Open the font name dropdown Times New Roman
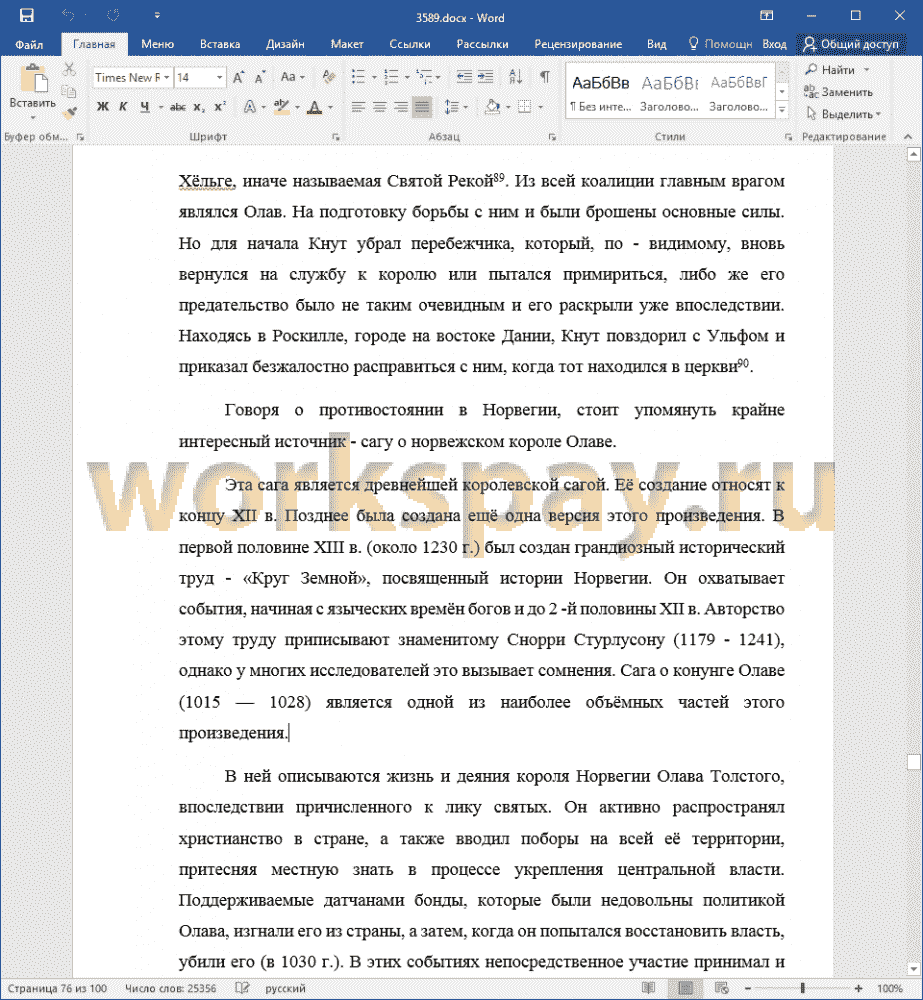The height and width of the screenshot is (1000, 923). pos(166,77)
